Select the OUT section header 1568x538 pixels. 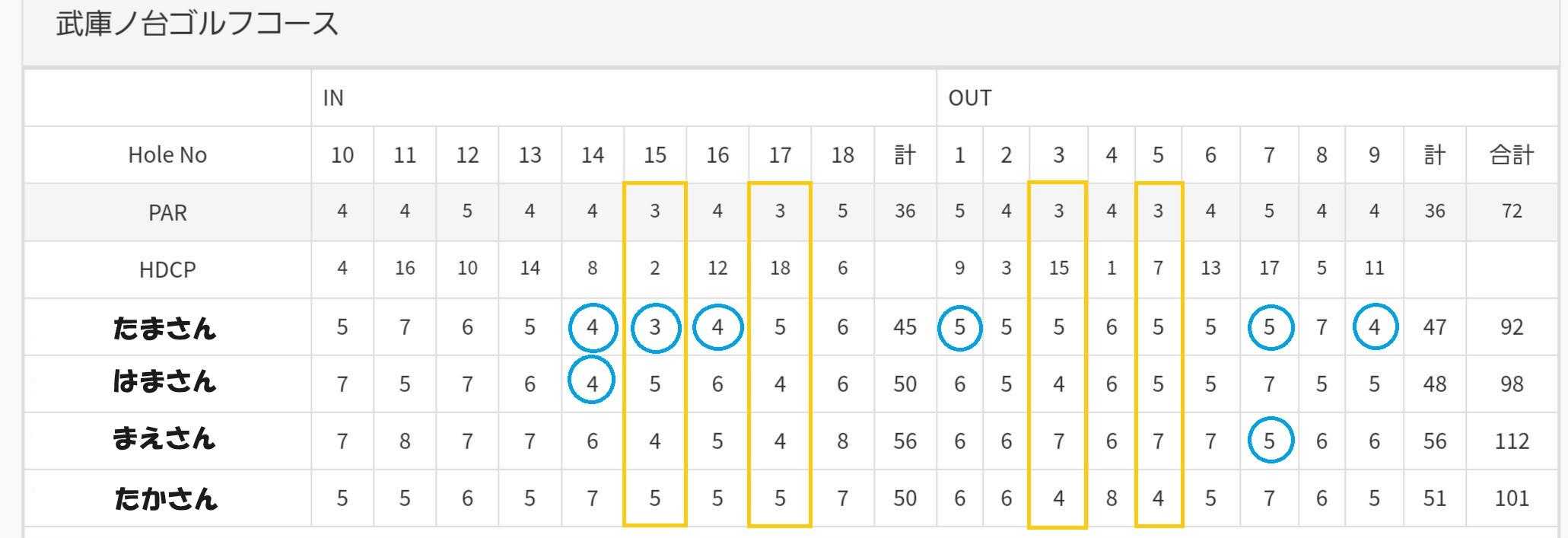pyautogui.click(x=969, y=98)
